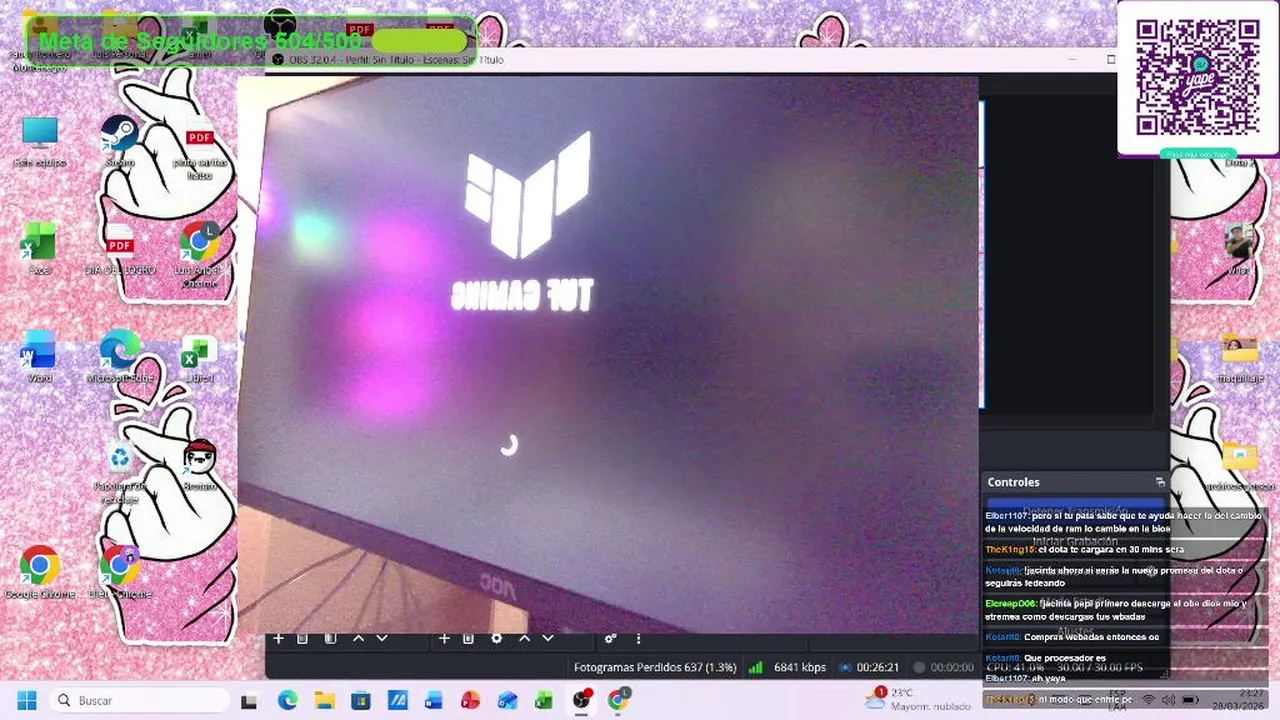
Task: Open the Microsoft Edge desktop shortcut
Action: pos(120,356)
